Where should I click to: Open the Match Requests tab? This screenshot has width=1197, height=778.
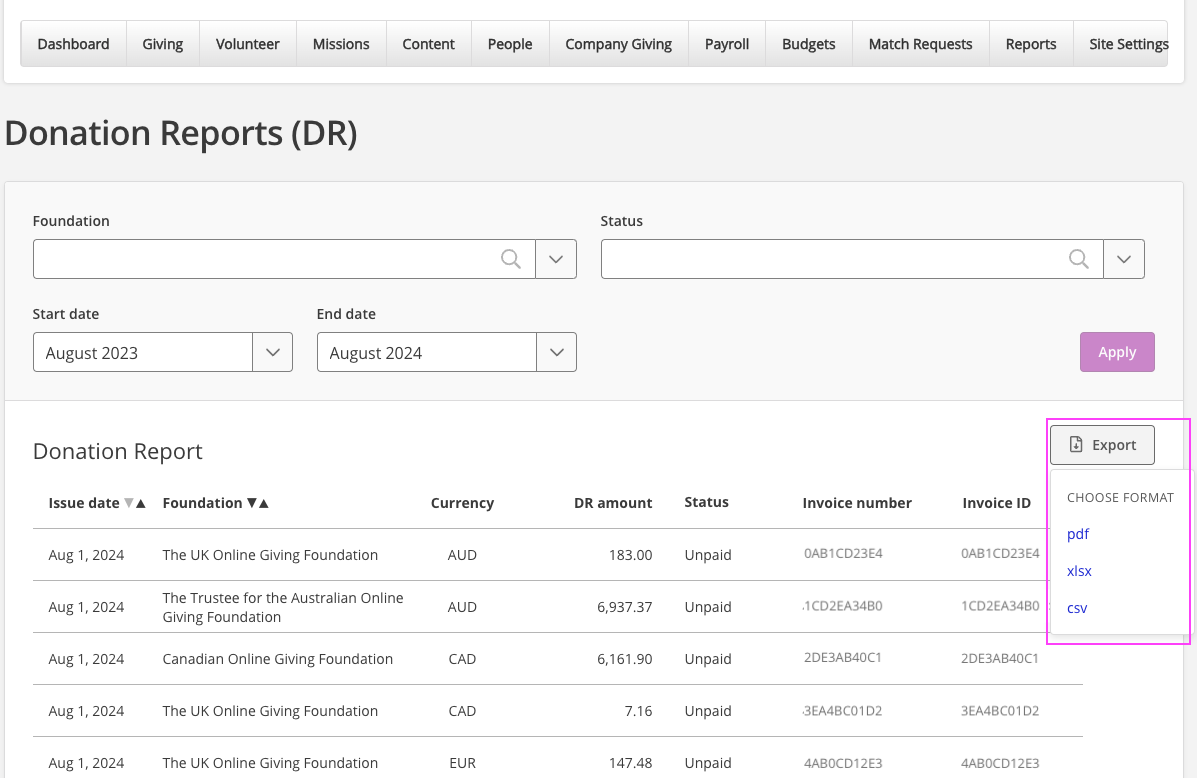pos(921,44)
